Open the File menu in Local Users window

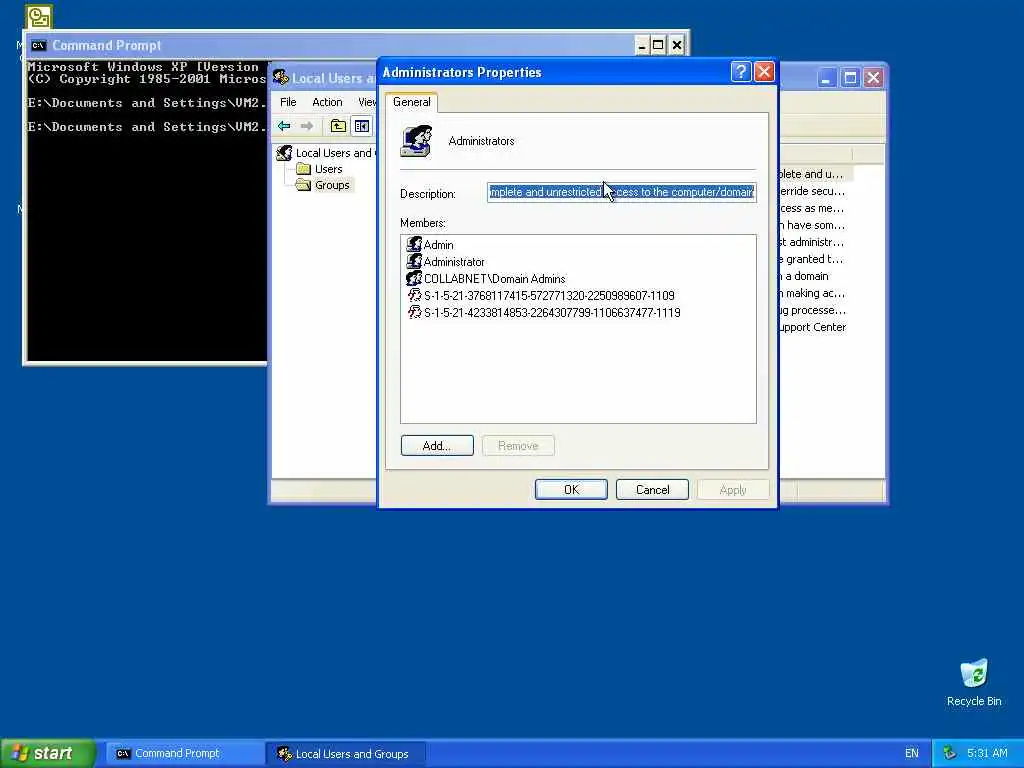pos(288,102)
